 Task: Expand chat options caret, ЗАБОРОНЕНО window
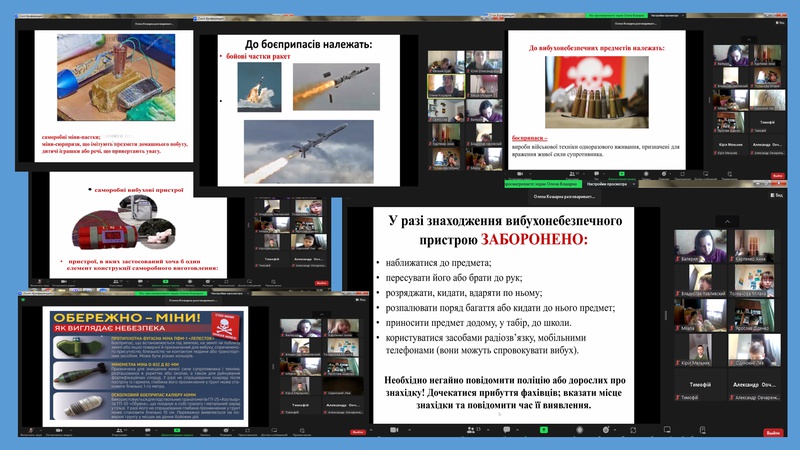point(517,430)
